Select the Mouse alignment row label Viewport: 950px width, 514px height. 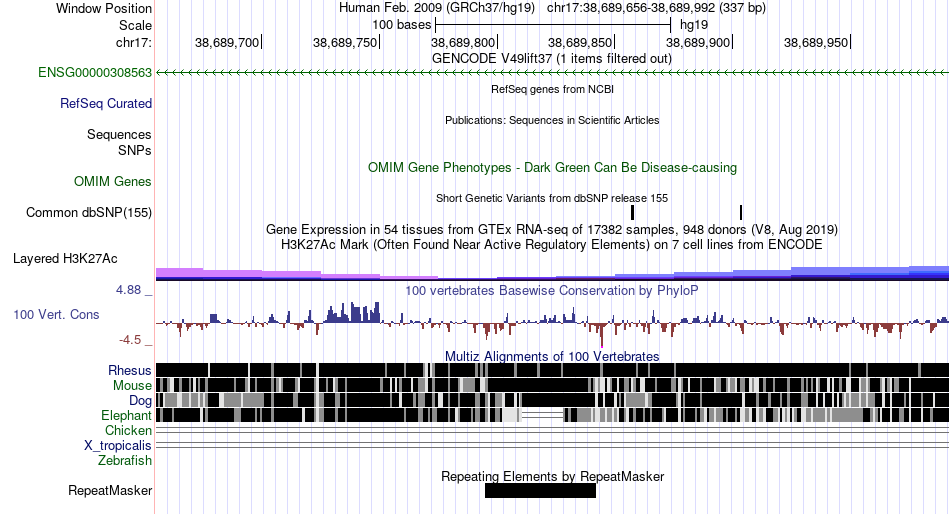132,386
